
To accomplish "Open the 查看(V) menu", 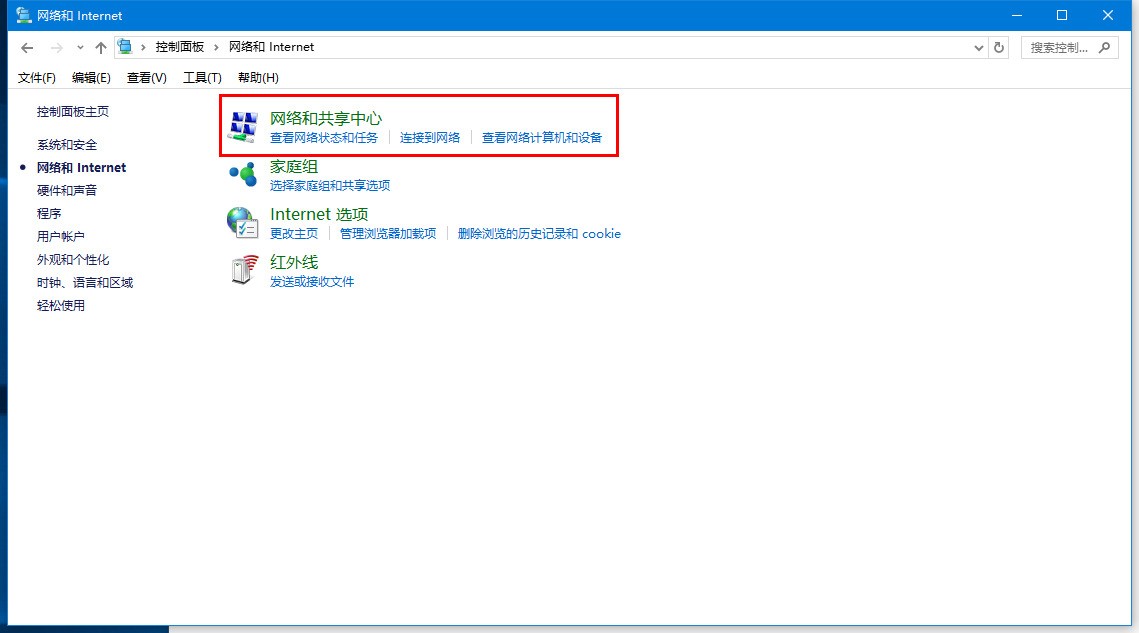I will tap(146, 78).
